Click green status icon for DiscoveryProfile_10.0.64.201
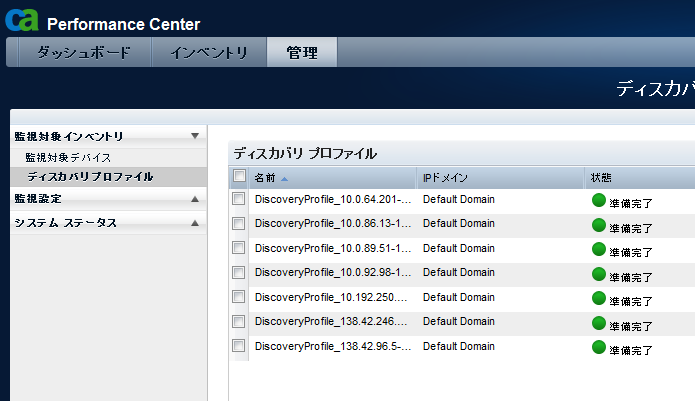Image resolution: width=695 pixels, height=401 pixels. click(599, 200)
